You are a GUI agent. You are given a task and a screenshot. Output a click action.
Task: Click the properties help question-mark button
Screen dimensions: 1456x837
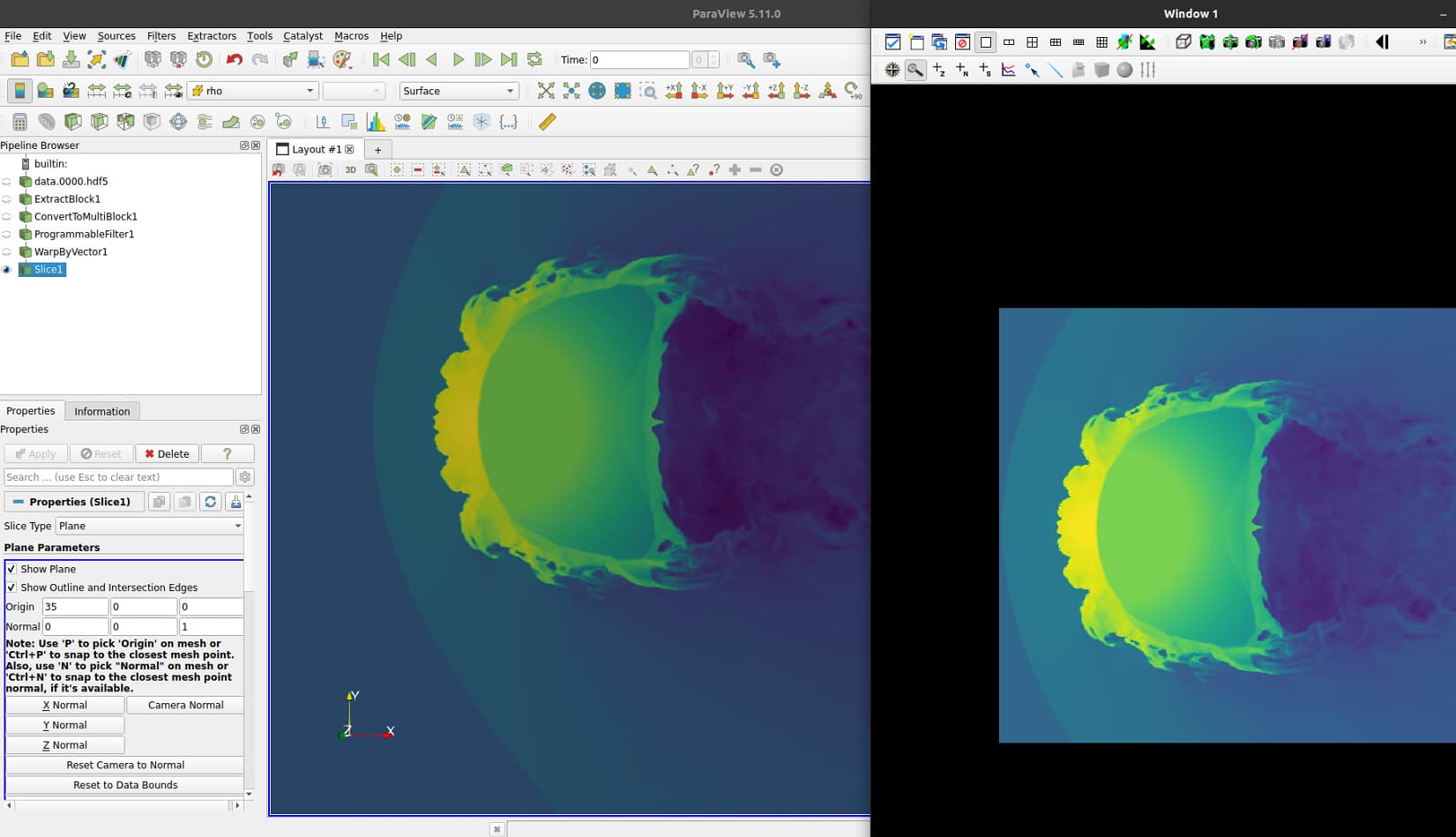click(x=228, y=453)
